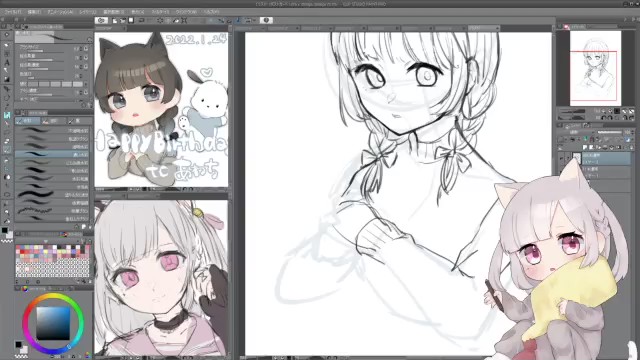
Task: Select transparent color checker below toolbox
Action: 7,241
